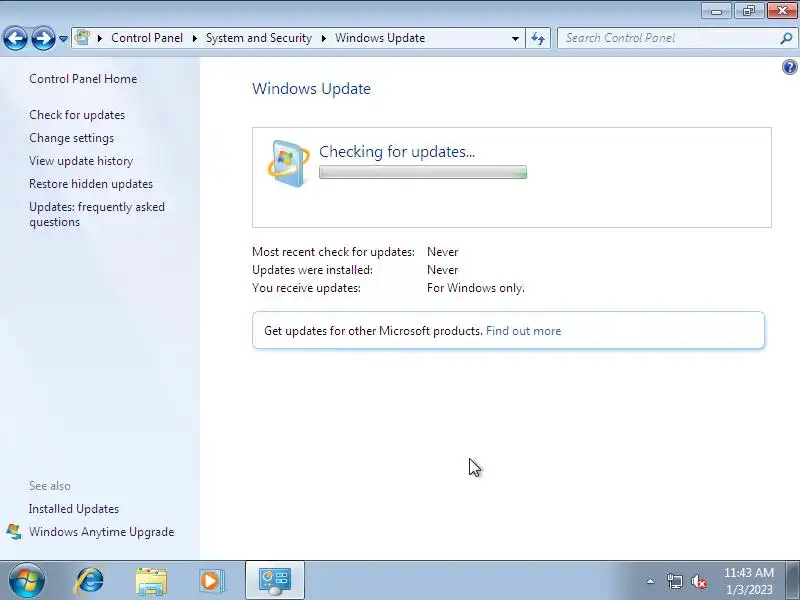Viewport: 800px width, 600px height.
Task: Open Restore hidden updates
Action: point(91,184)
